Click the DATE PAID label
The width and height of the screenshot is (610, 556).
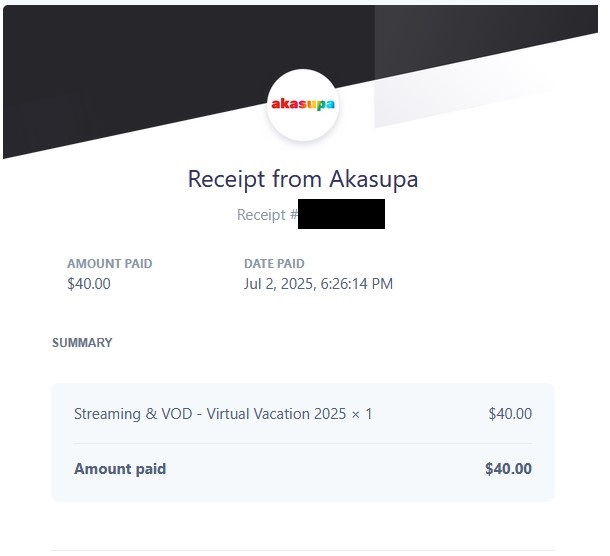click(x=274, y=264)
